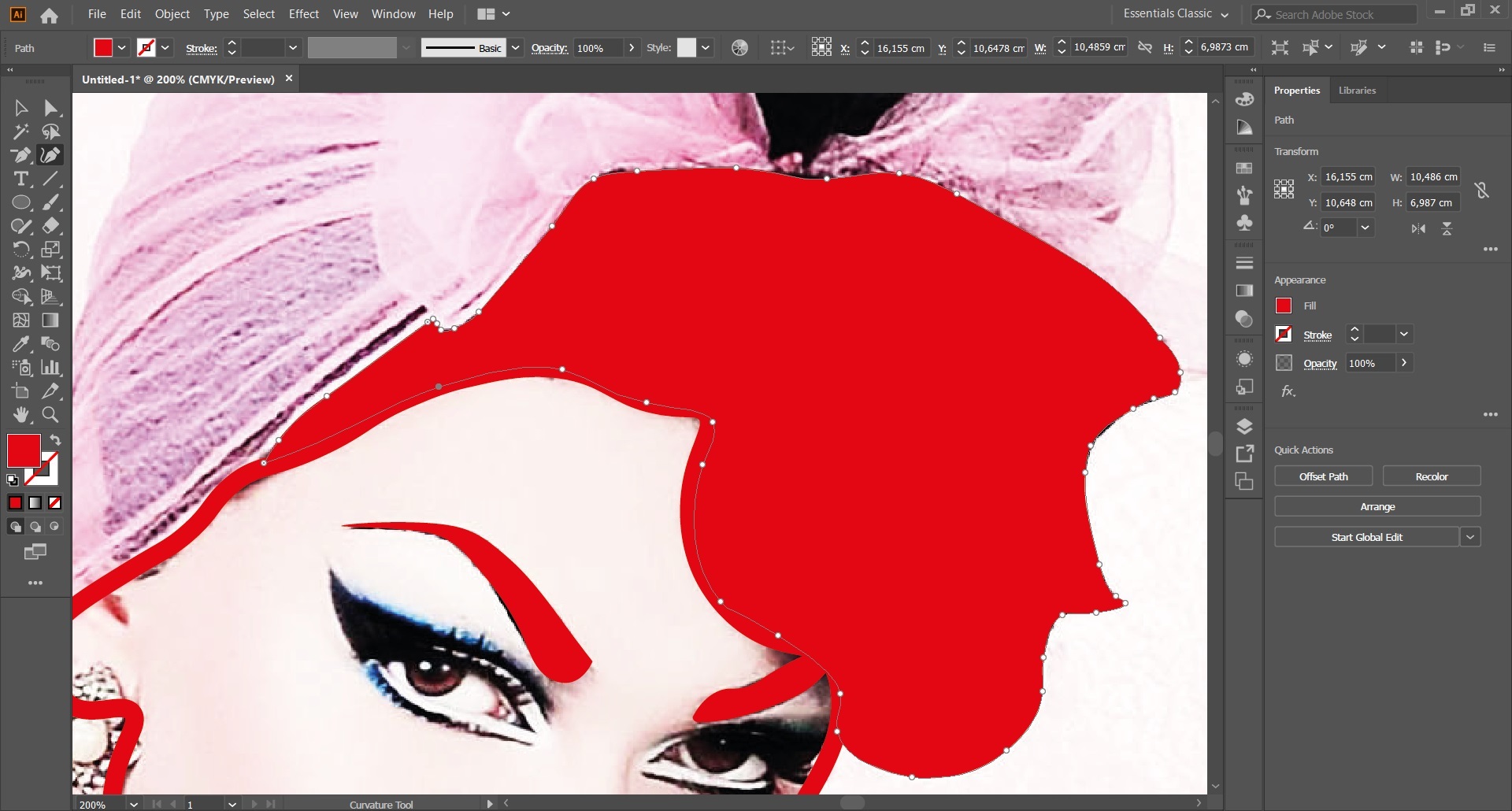Select the Ellipse tool

click(21, 202)
